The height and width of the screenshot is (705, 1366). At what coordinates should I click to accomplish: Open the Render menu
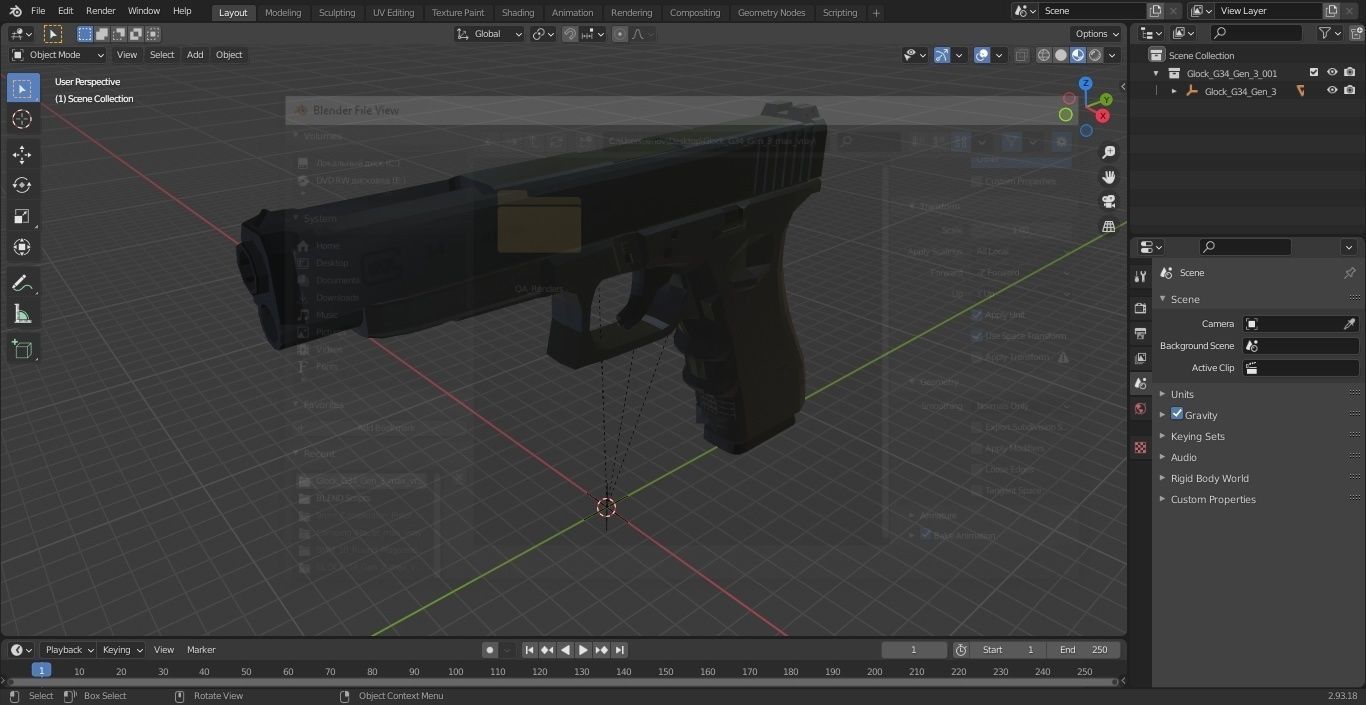[x=100, y=11]
